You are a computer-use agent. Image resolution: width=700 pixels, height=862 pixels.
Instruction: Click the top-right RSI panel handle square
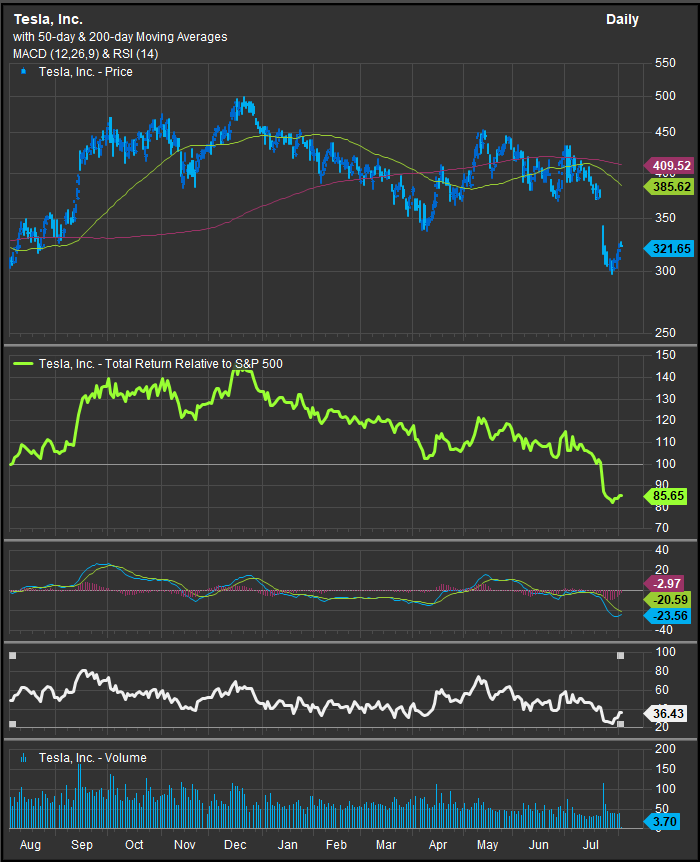[620, 655]
